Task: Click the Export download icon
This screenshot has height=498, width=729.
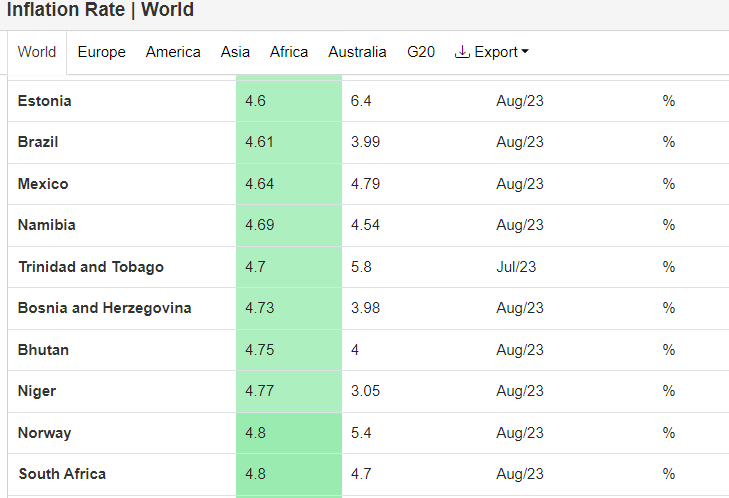Action: 462,52
